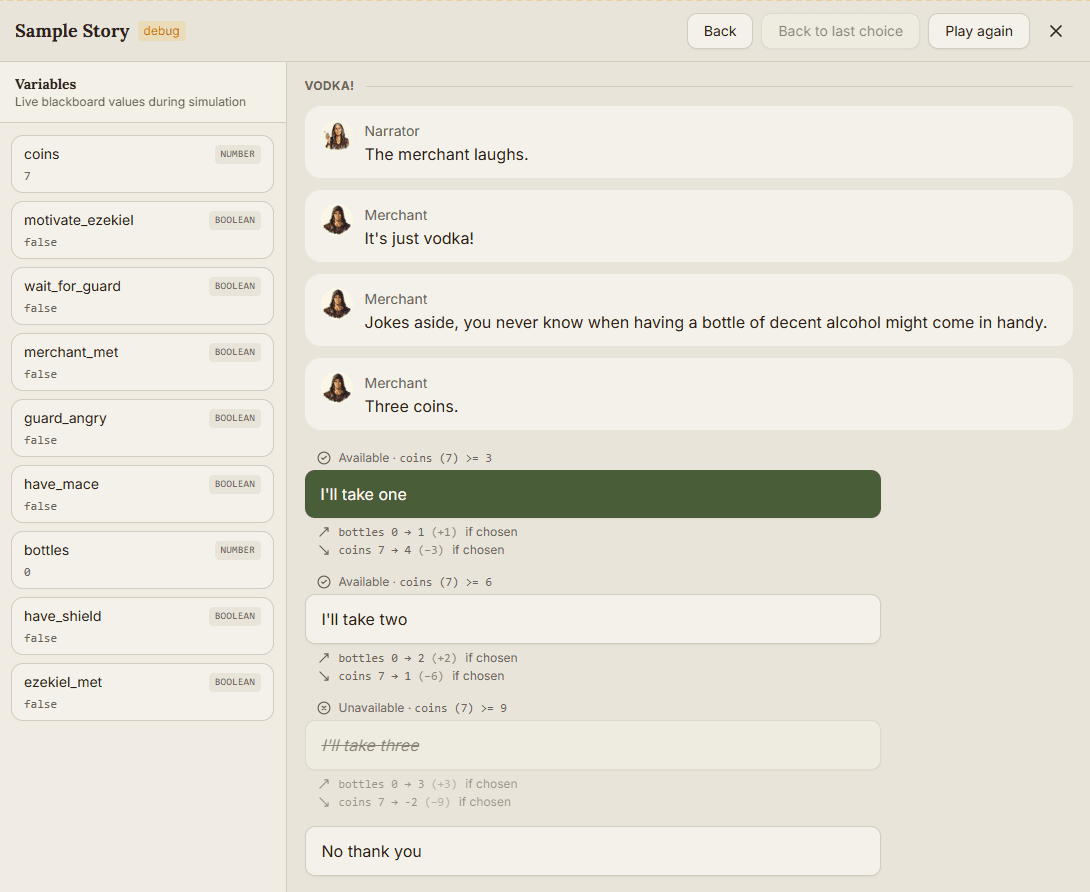The image size is (1090, 892).
Task: Click "Unavailable · coins (7) >= 9" condition
Action: coord(423,708)
